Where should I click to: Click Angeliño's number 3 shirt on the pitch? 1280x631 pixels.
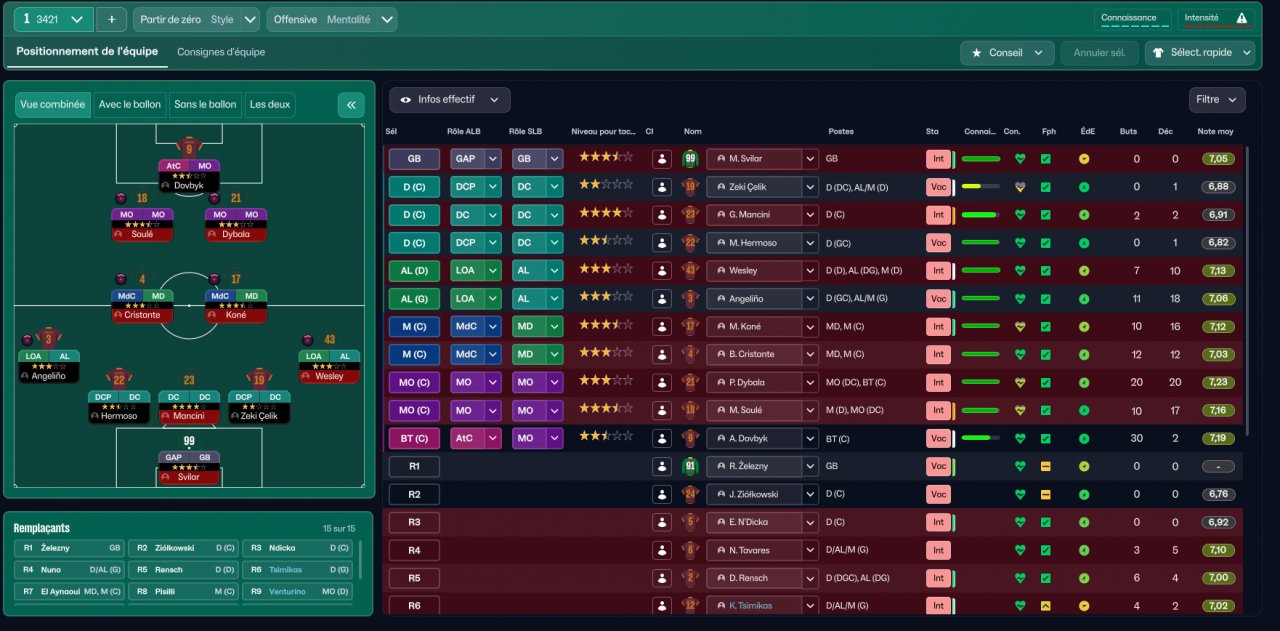click(49, 338)
